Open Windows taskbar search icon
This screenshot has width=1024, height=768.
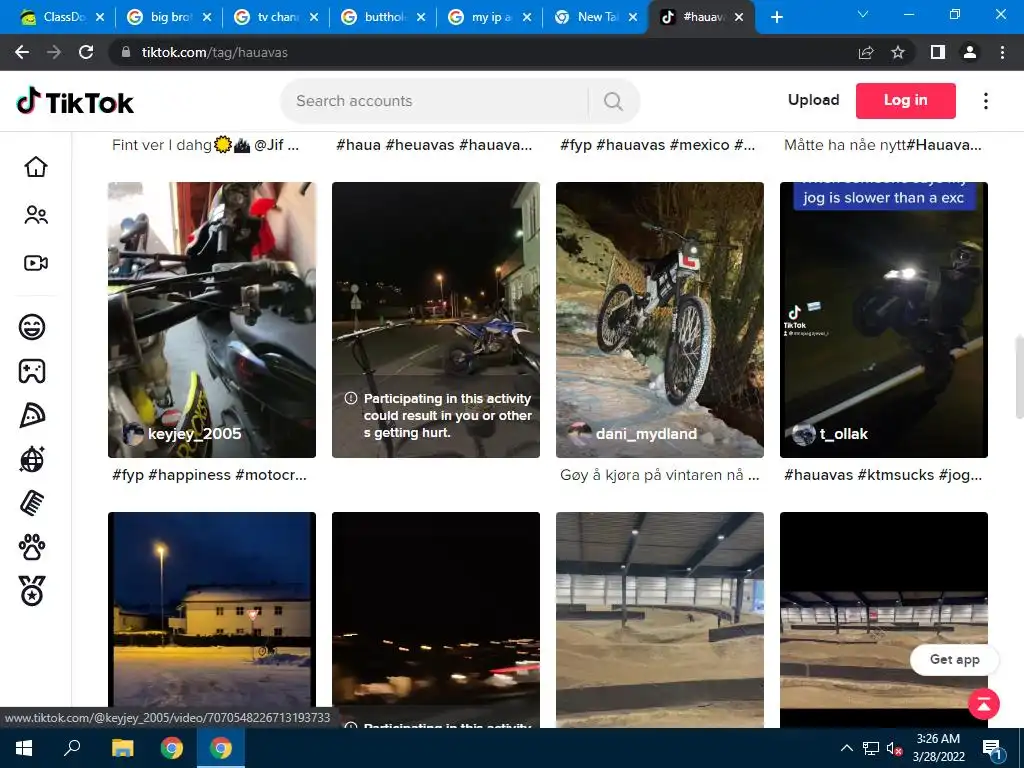pos(72,748)
